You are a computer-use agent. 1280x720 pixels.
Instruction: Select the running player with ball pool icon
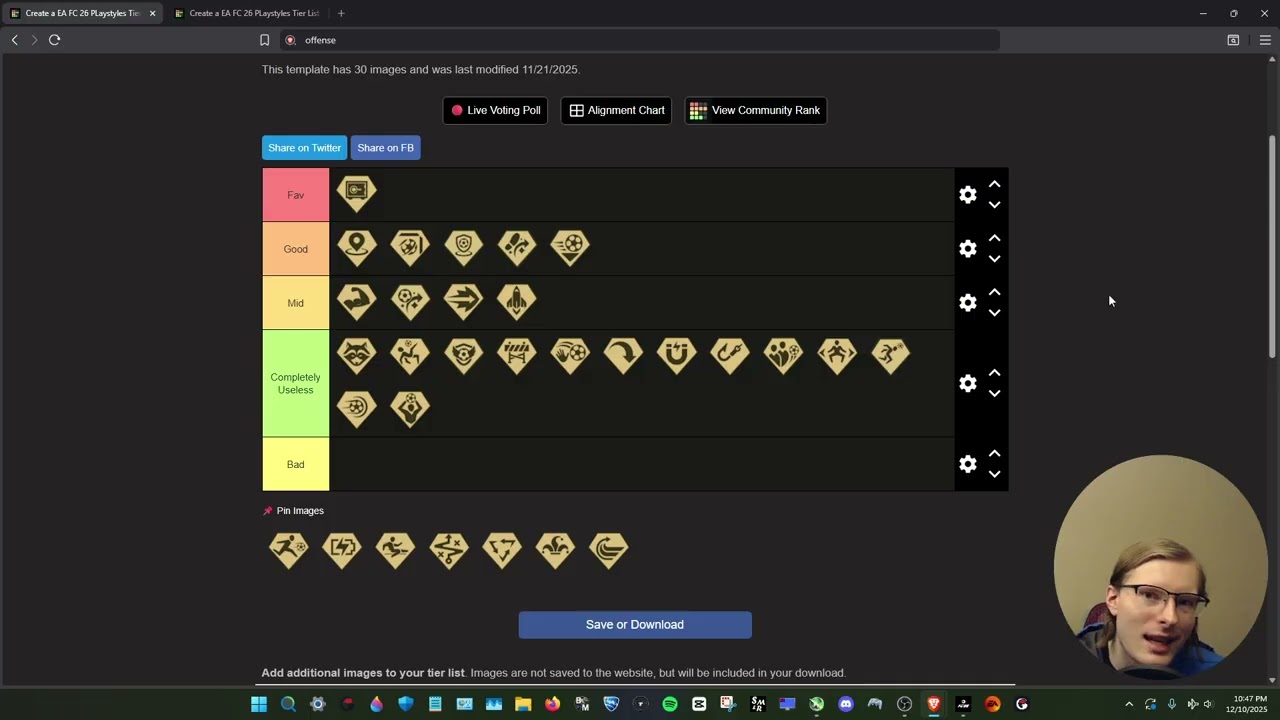coord(289,549)
